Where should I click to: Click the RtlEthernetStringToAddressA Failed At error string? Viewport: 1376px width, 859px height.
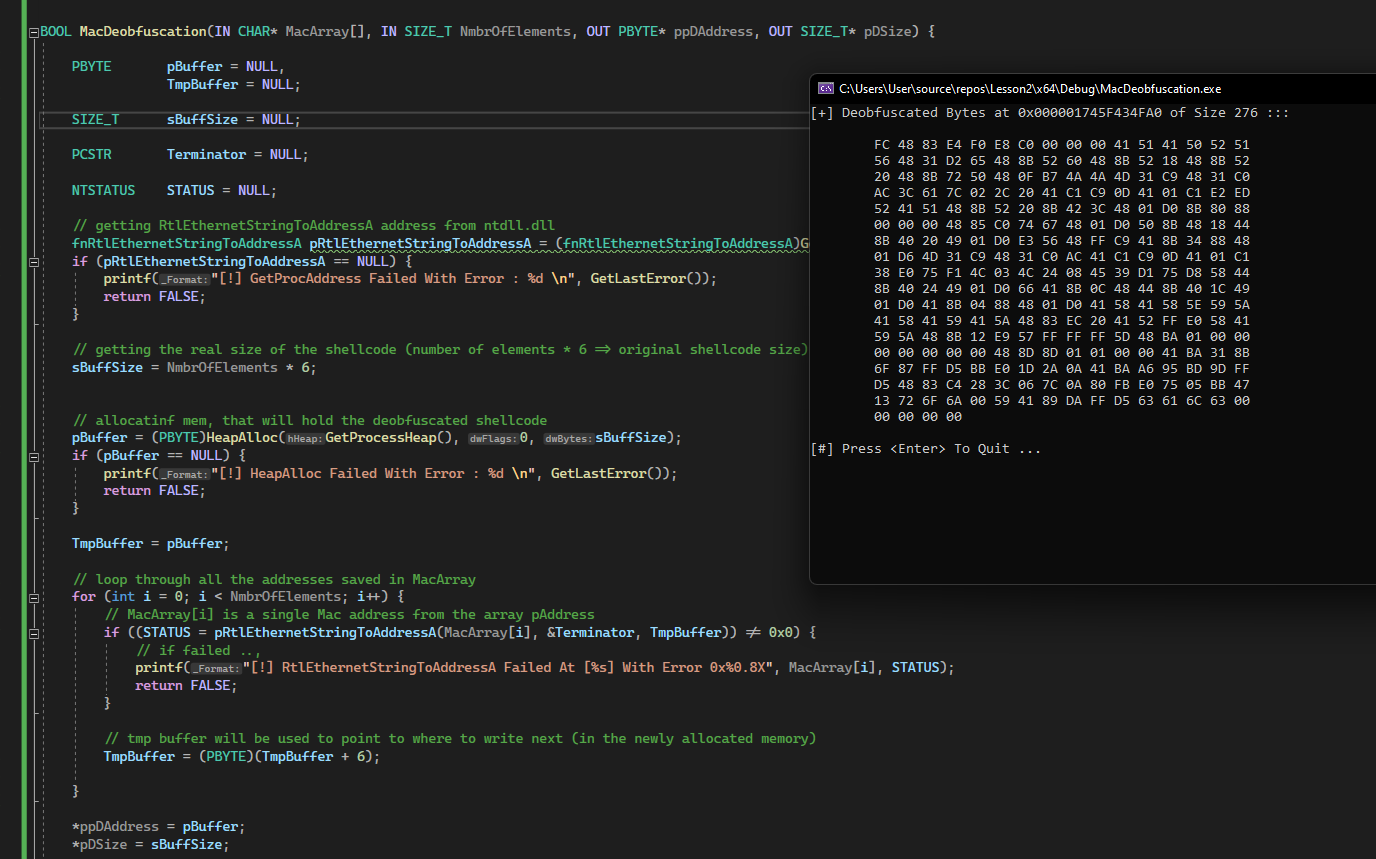(508, 667)
